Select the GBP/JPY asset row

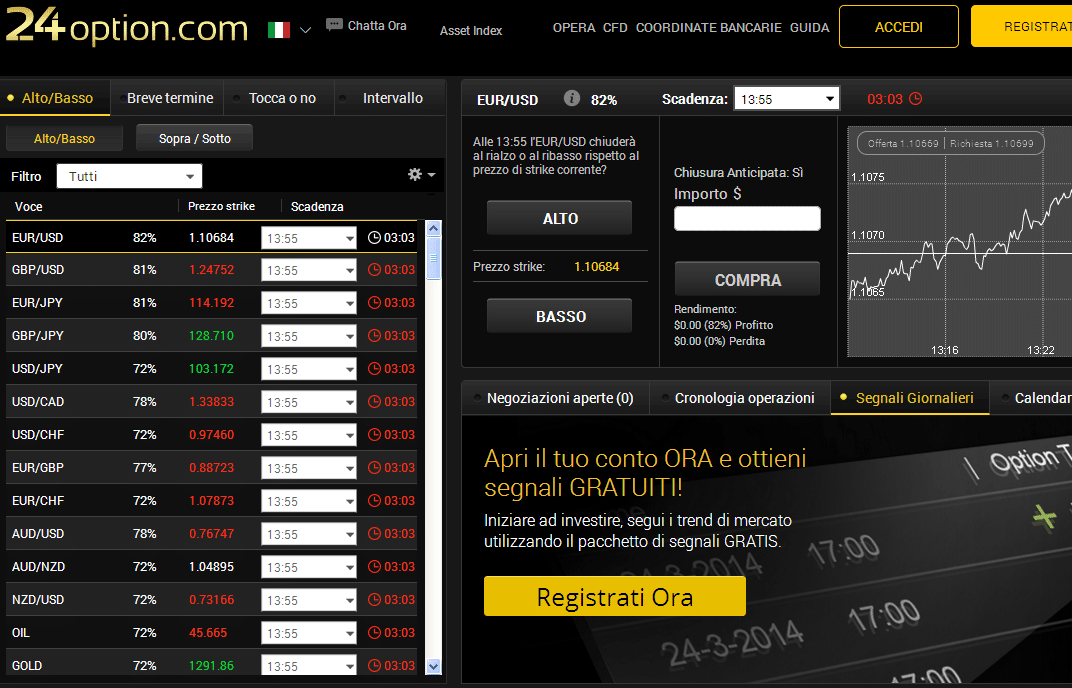[211, 336]
